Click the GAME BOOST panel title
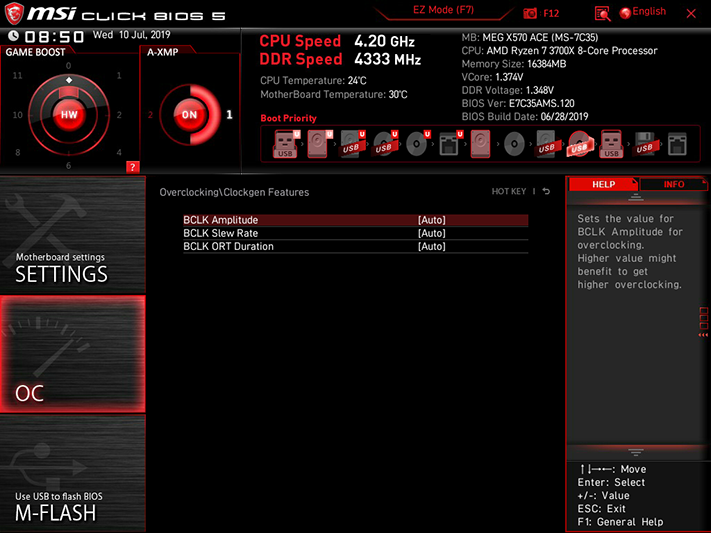Viewport: 711px width, 533px height. click(x=35, y=52)
